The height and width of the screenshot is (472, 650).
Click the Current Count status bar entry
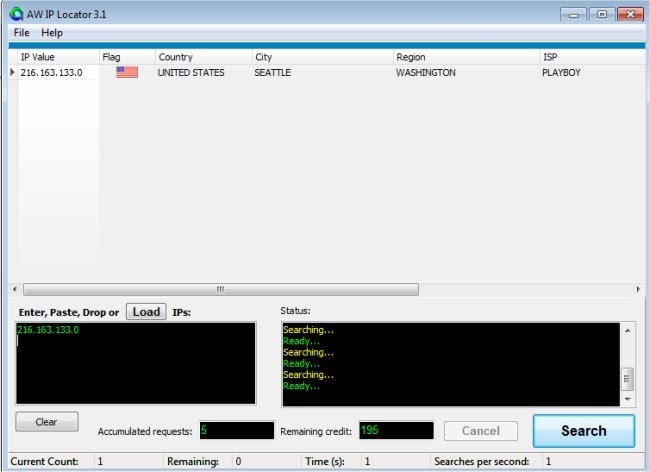(x=44, y=461)
